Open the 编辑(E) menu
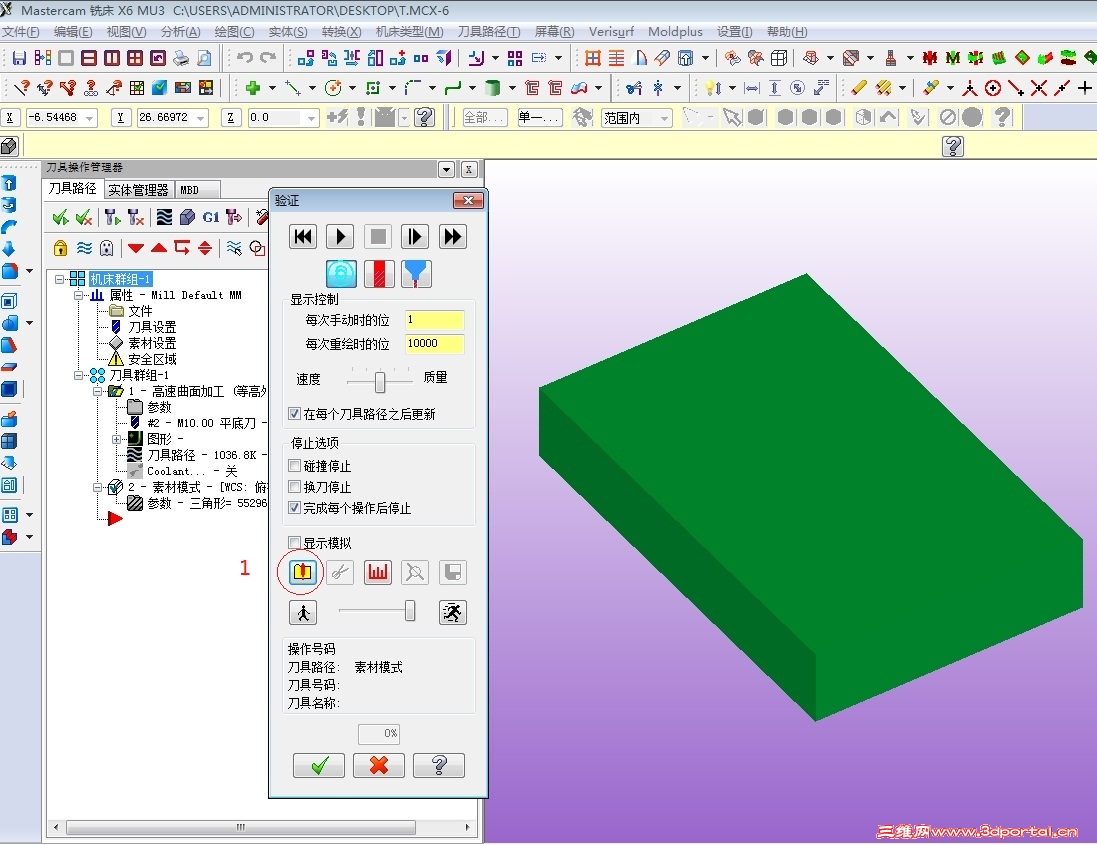The height and width of the screenshot is (845, 1097). point(73,31)
